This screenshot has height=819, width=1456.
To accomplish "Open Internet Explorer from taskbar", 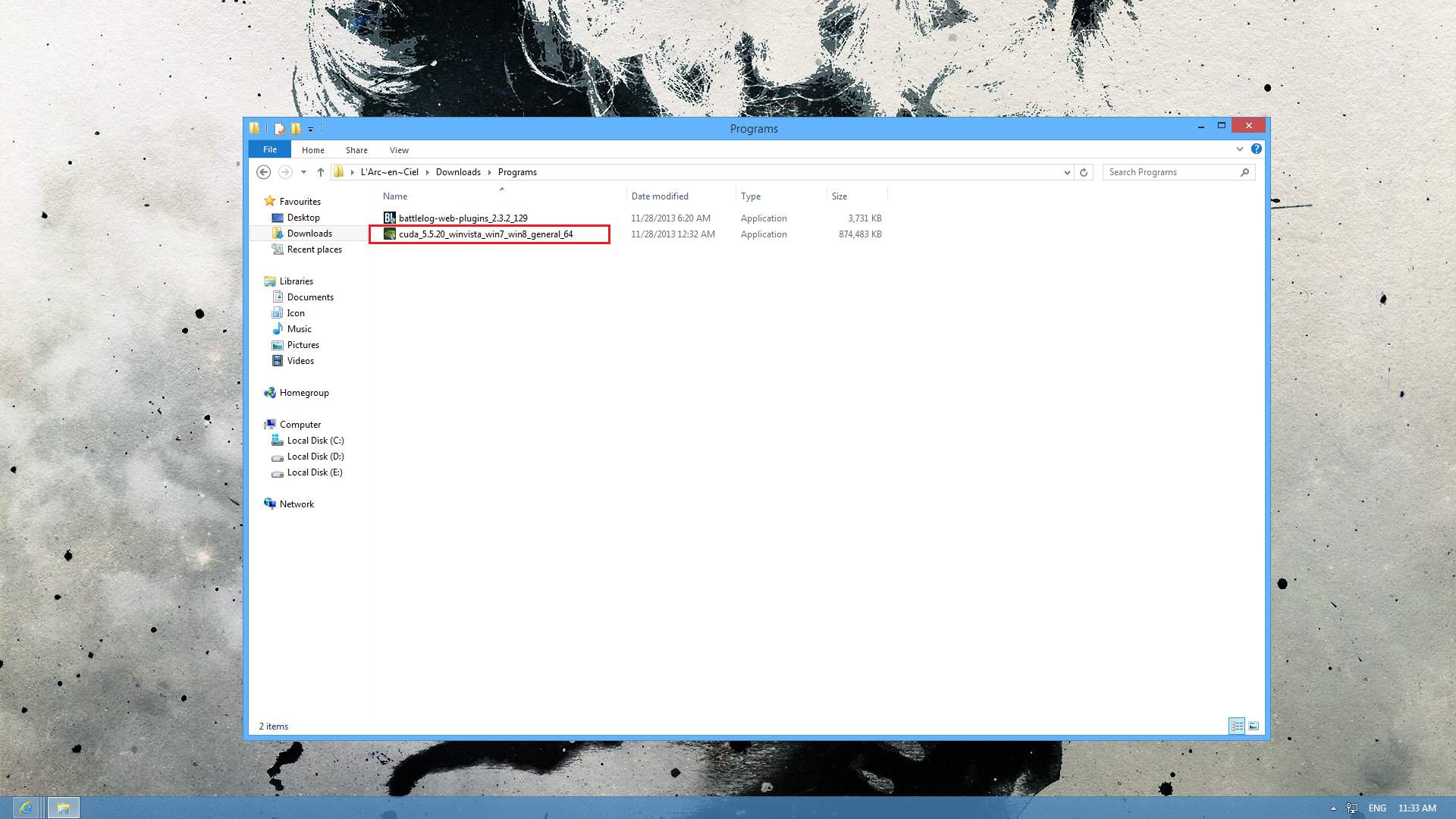I will (x=26, y=808).
